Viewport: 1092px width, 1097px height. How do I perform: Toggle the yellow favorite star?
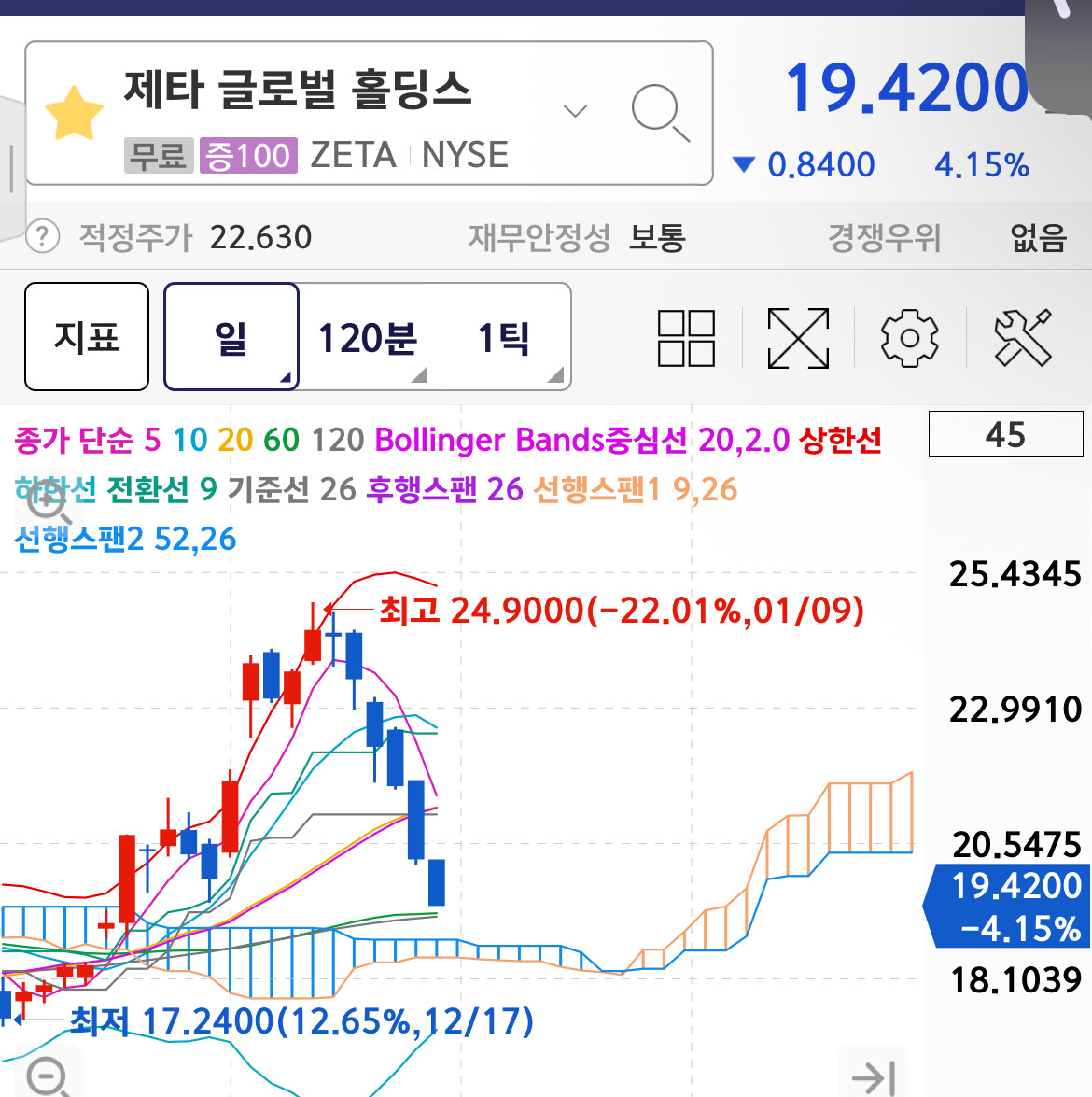click(x=74, y=113)
